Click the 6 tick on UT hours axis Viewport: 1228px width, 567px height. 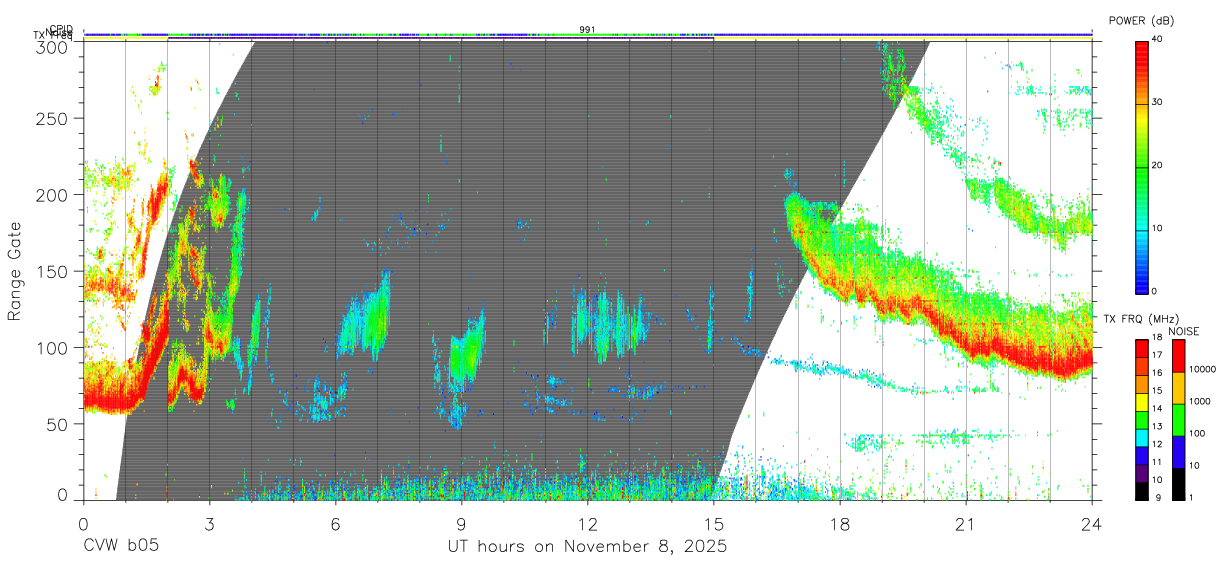[x=335, y=522]
